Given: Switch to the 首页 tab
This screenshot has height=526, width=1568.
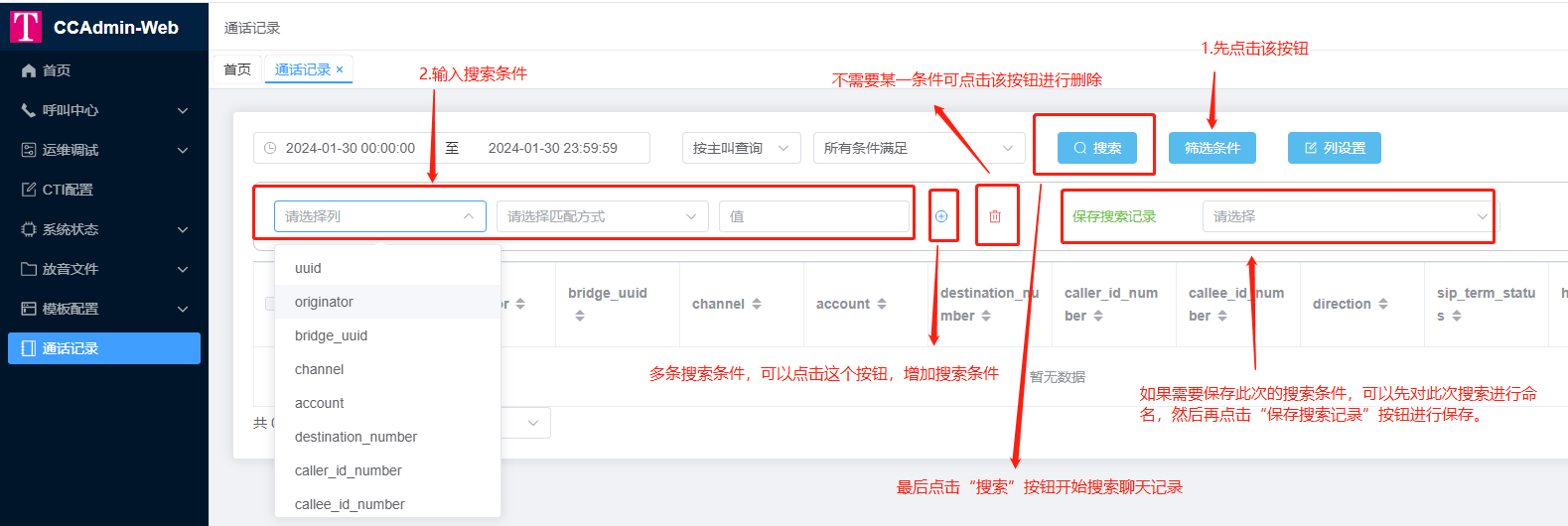Looking at the screenshot, I should coord(237,69).
